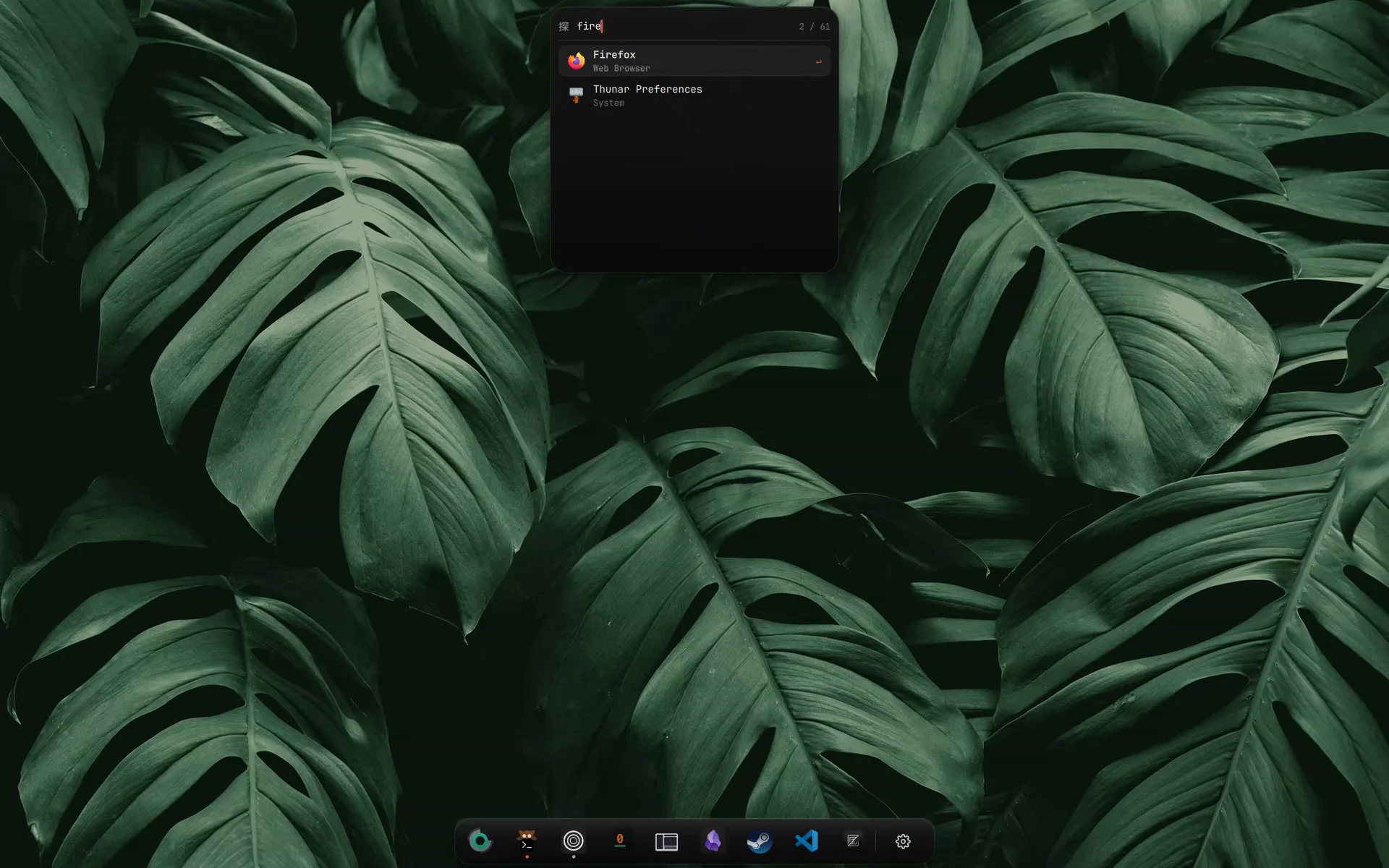The height and width of the screenshot is (868, 1389).
Task: Launch Obsidian from the dock
Action: pos(713,841)
